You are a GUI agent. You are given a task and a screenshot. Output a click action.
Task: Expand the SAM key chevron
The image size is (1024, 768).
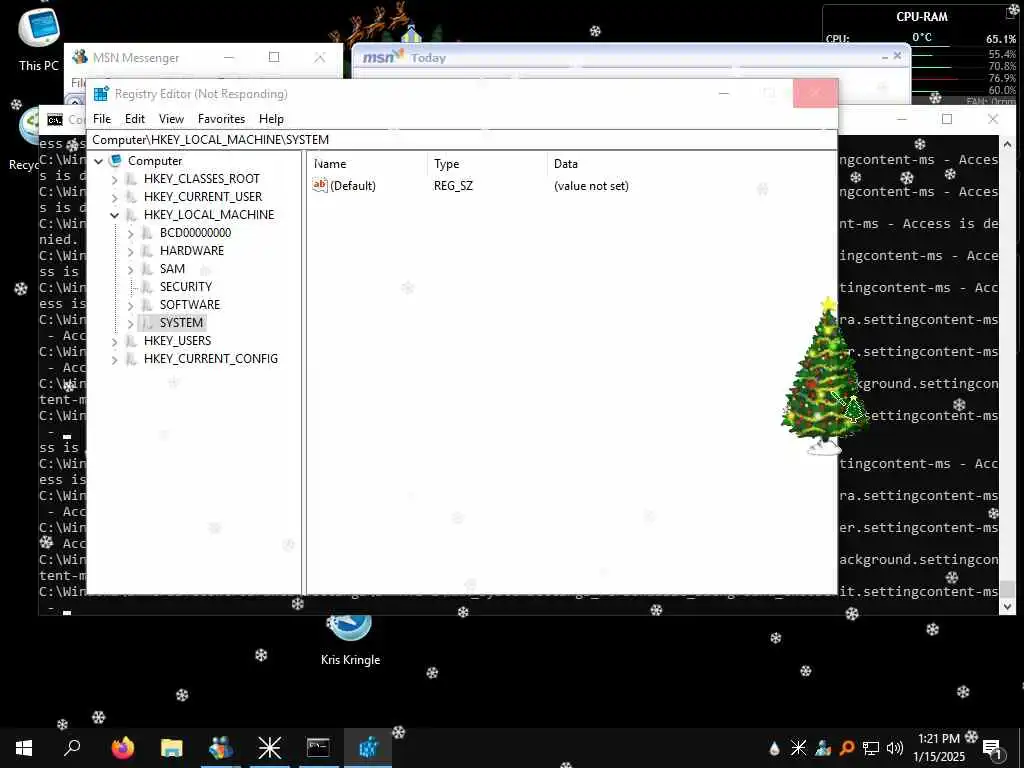tap(130, 269)
